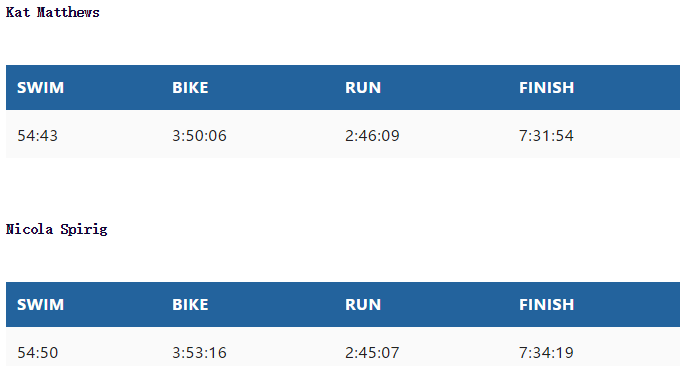Click the RUN column header in Kat Matthews table
The width and height of the screenshot is (680, 366).
pyautogui.click(x=363, y=88)
